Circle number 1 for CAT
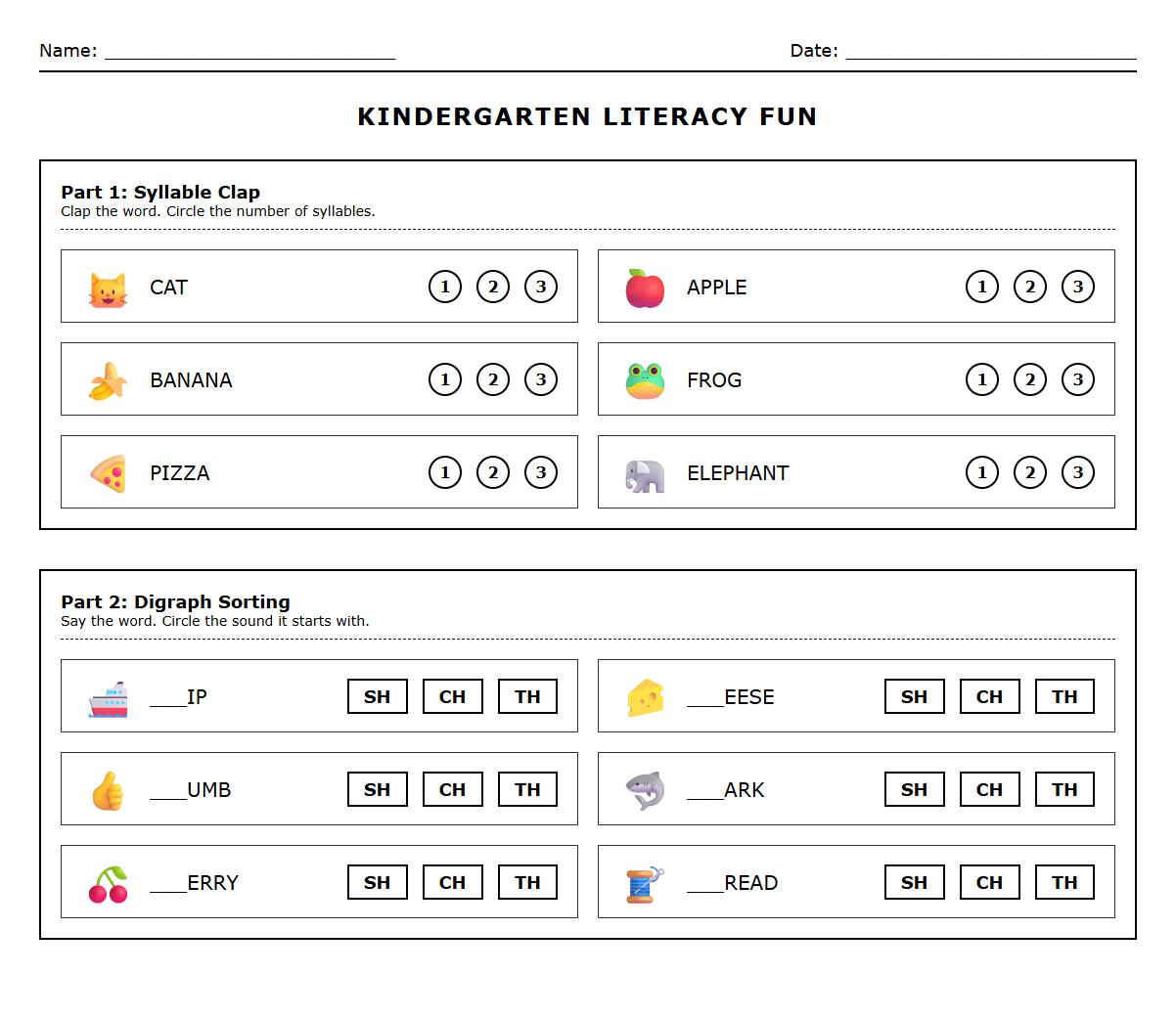Screen dimensions: 1176x1018 tap(445, 287)
